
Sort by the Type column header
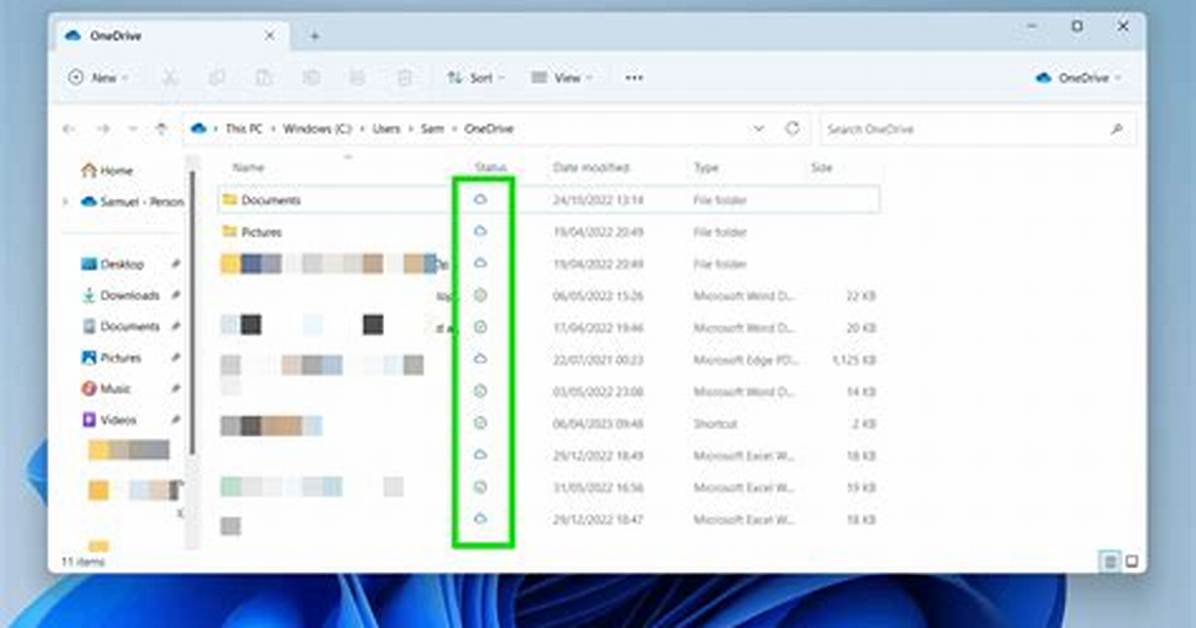point(706,167)
